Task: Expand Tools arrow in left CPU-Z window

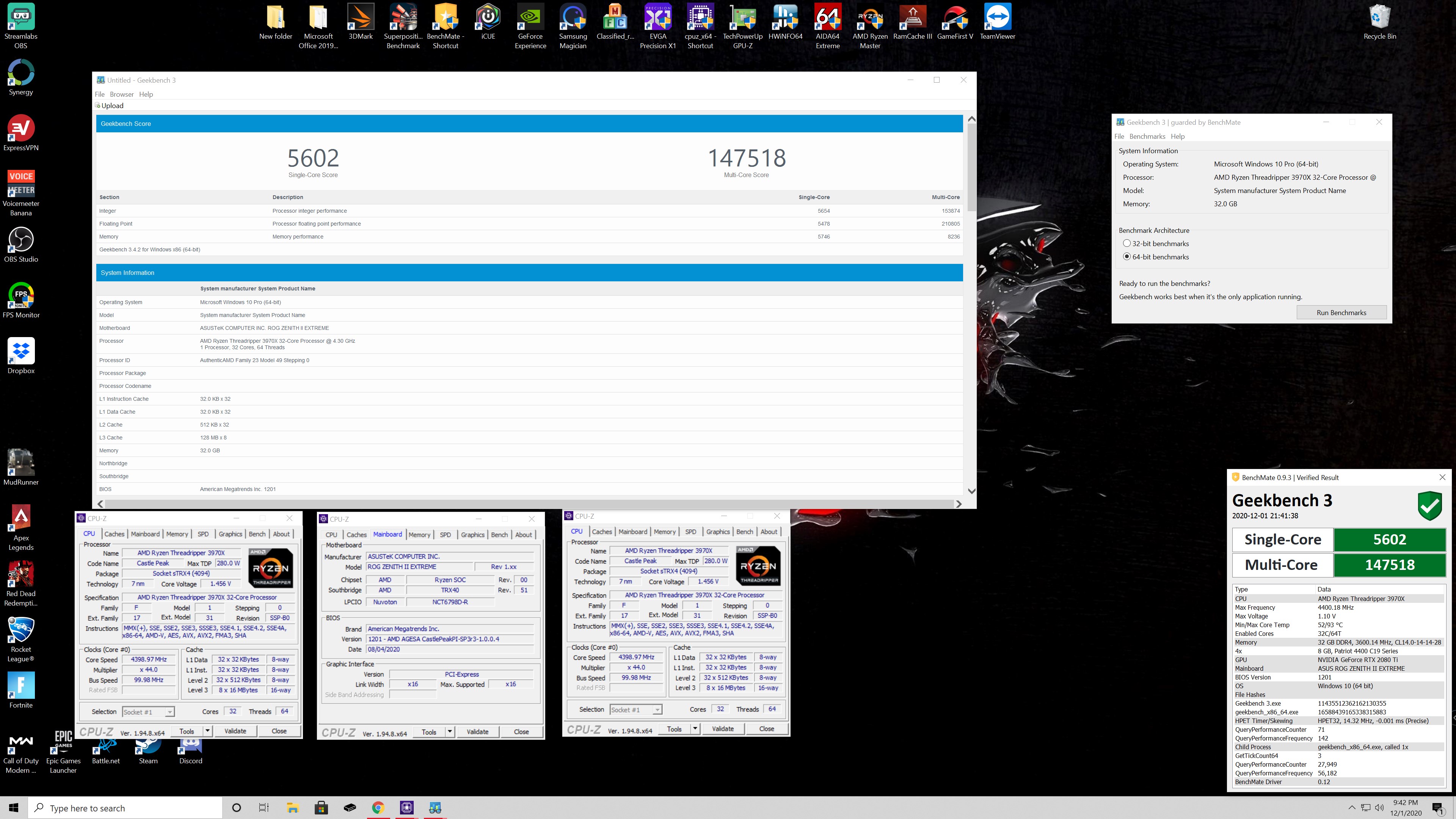Action: click(207, 731)
